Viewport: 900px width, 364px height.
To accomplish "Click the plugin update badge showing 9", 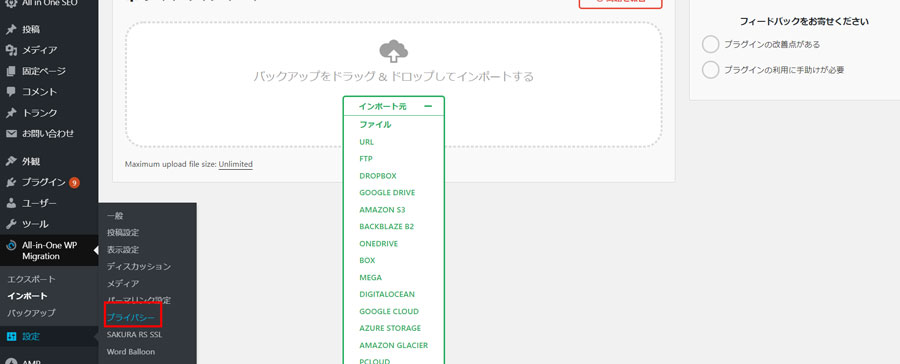I will click(x=74, y=183).
